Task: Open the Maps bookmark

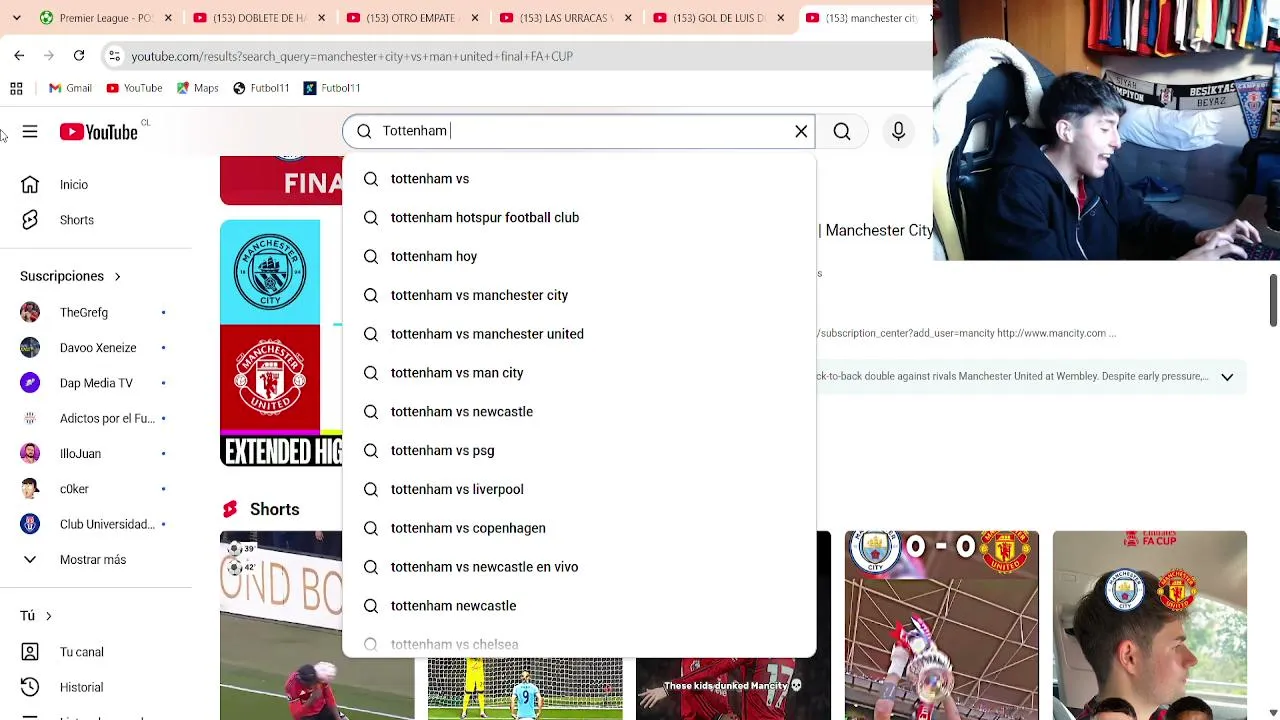Action: coord(197,88)
